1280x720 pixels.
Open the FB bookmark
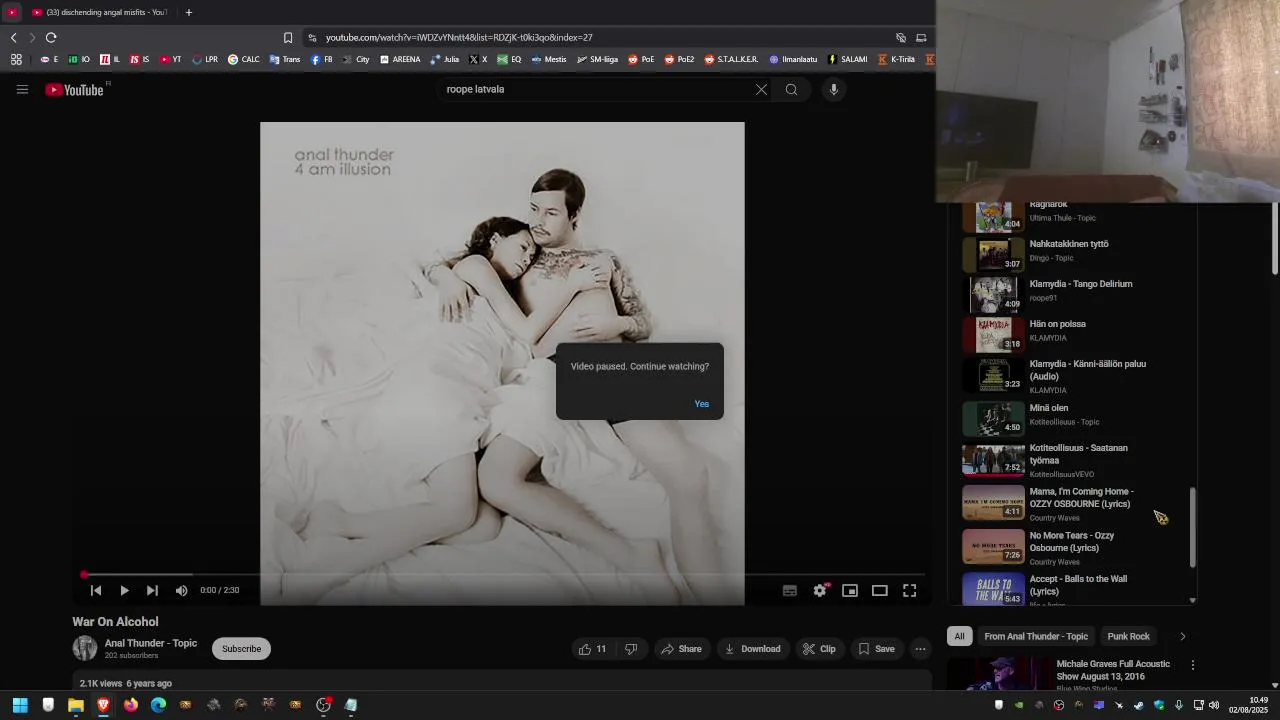(x=321, y=59)
